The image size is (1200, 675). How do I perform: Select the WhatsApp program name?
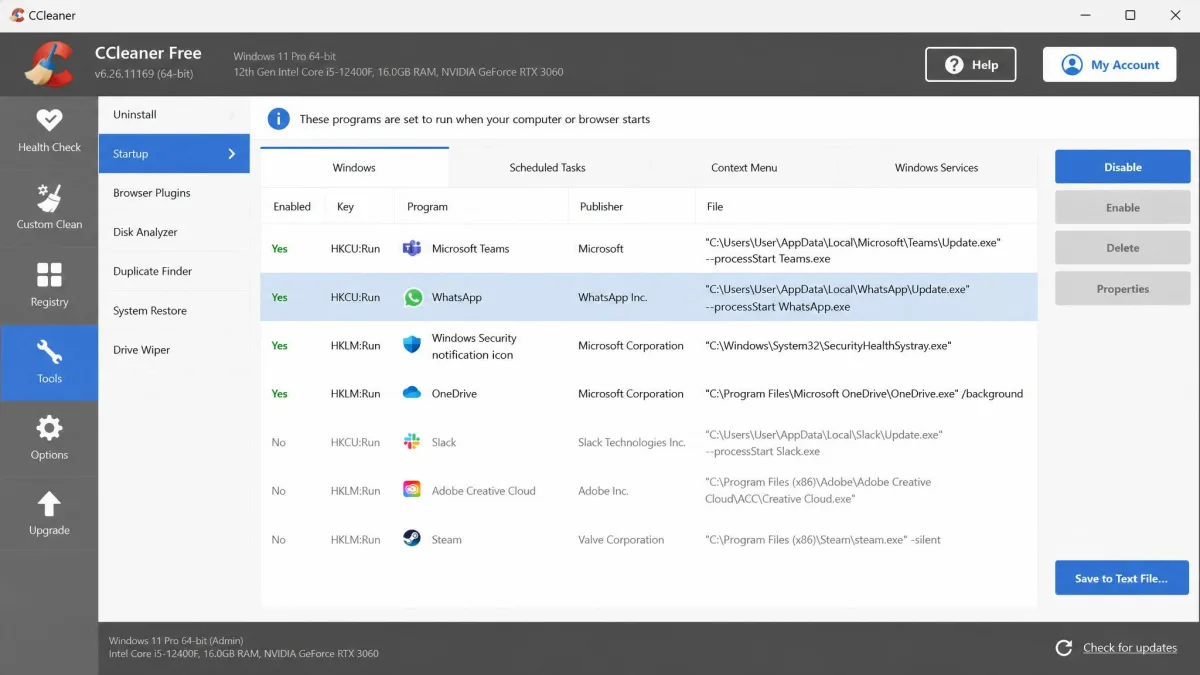click(x=456, y=297)
